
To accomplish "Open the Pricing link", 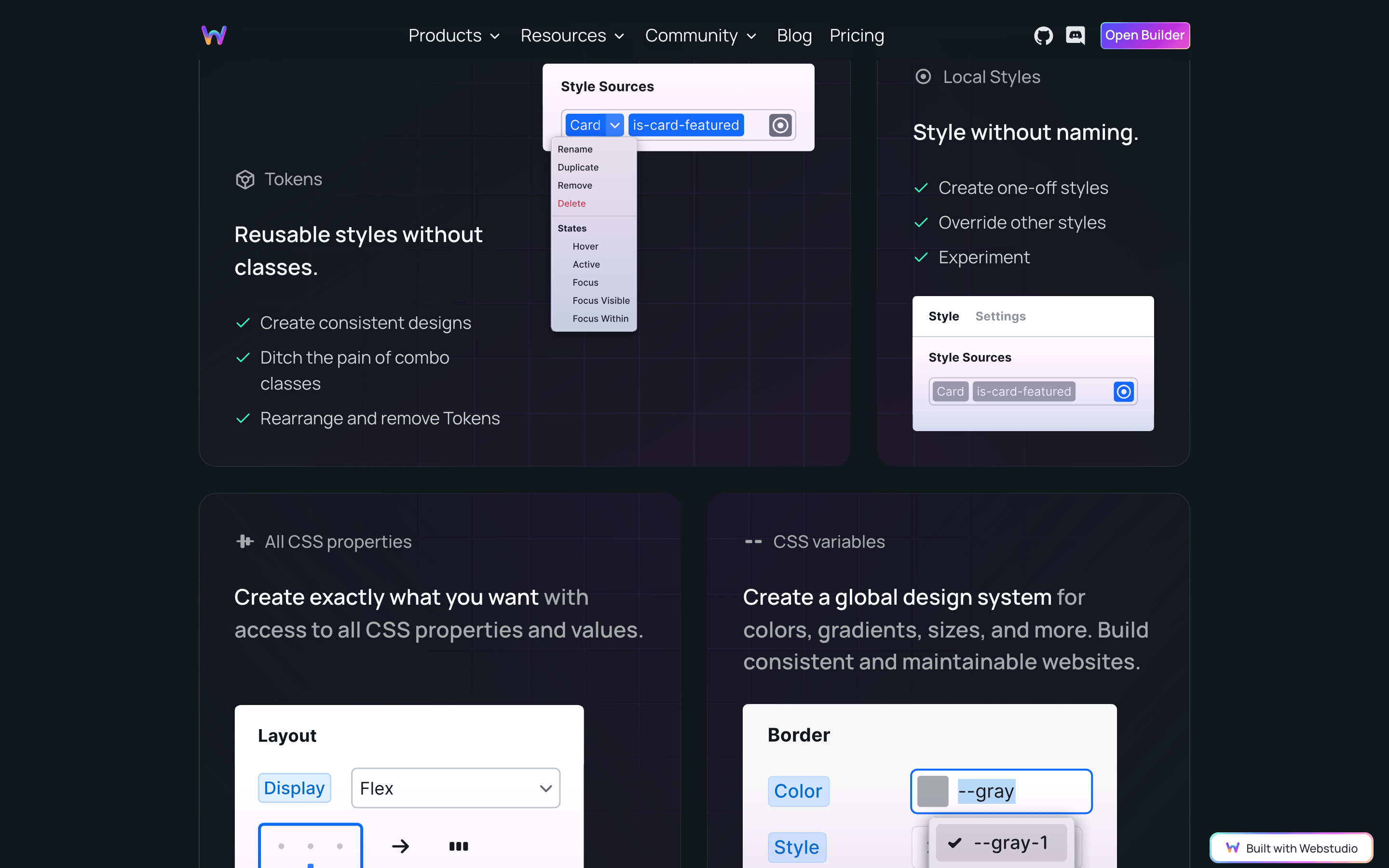I will click(857, 36).
